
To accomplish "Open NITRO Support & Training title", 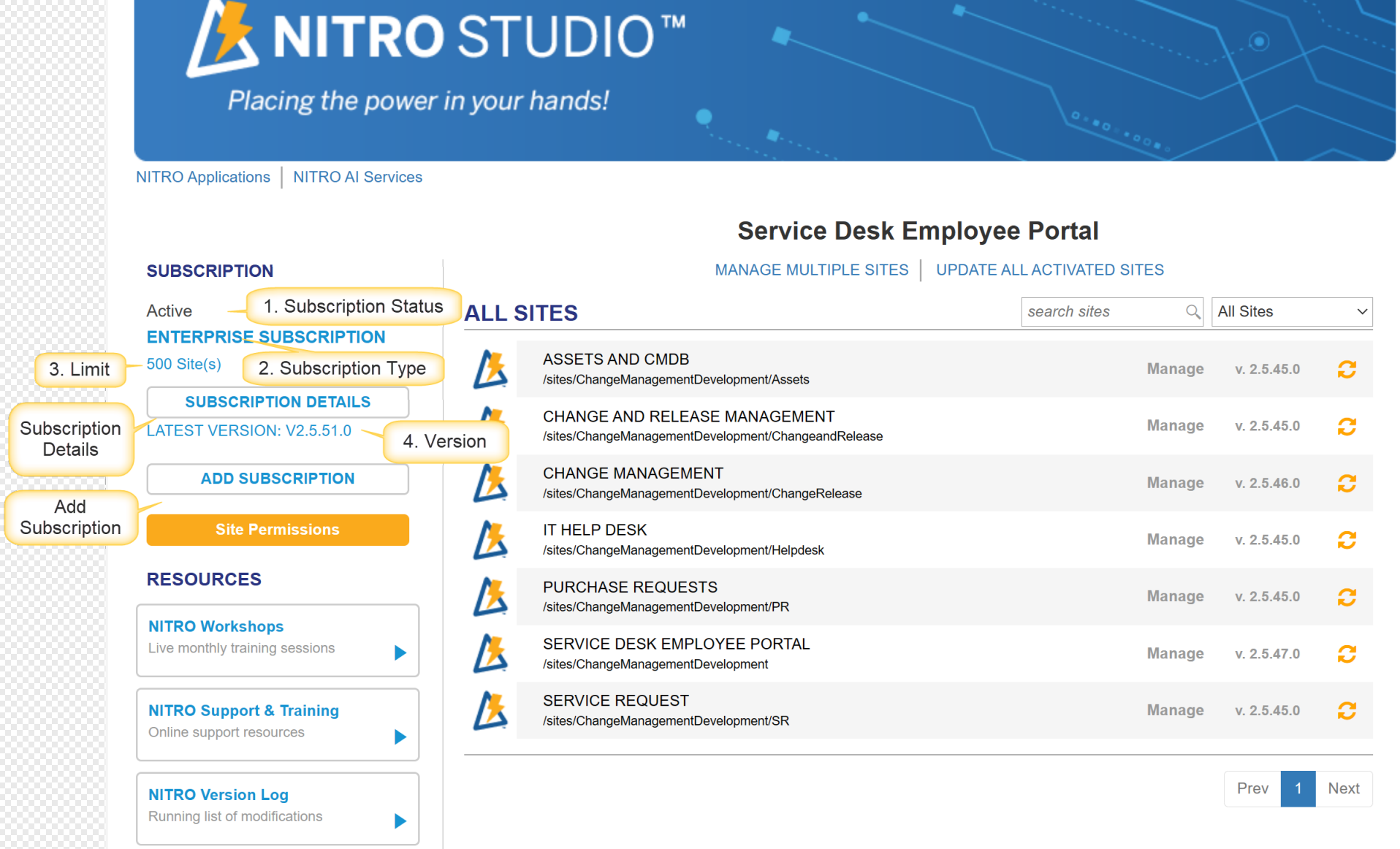I will coord(244,711).
